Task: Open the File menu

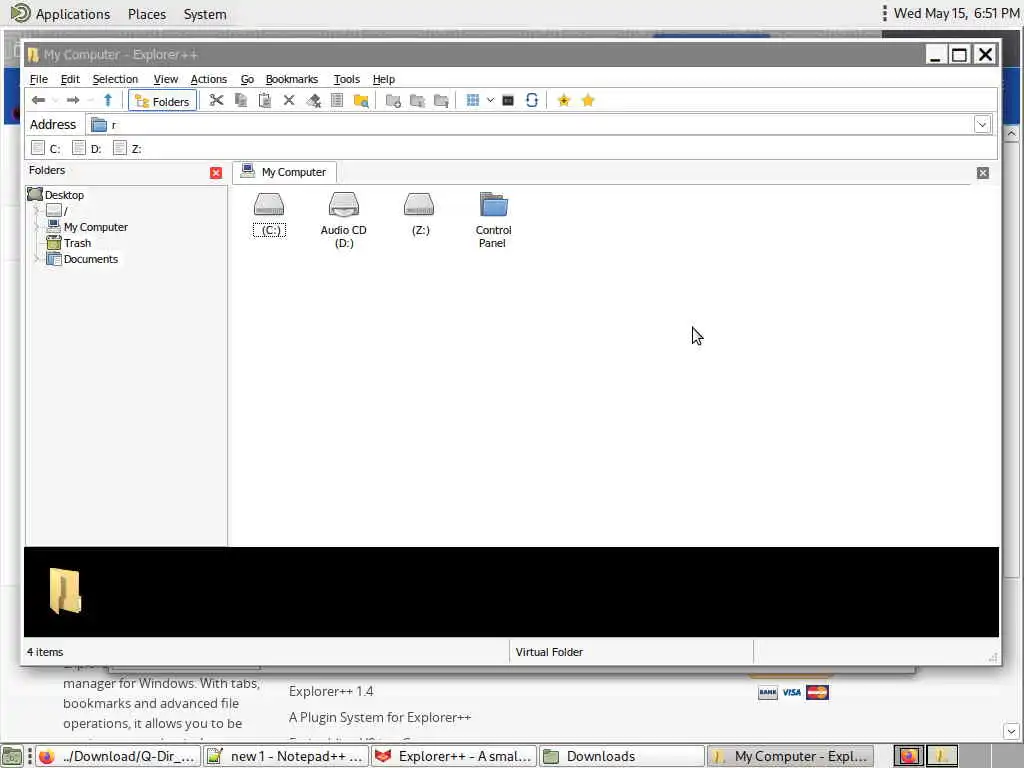Action: [x=39, y=79]
